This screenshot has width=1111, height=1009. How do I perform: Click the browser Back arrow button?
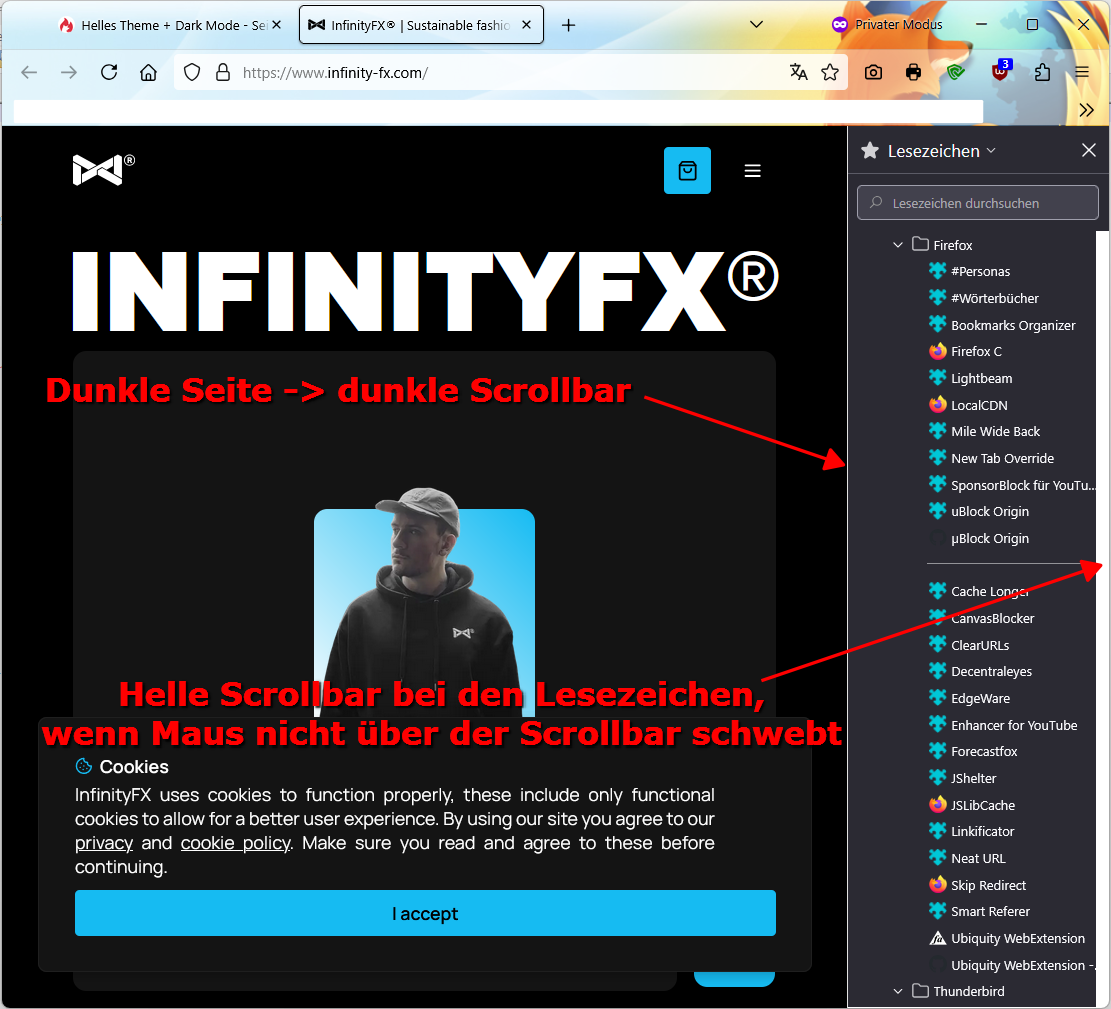pyautogui.click(x=29, y=72)
